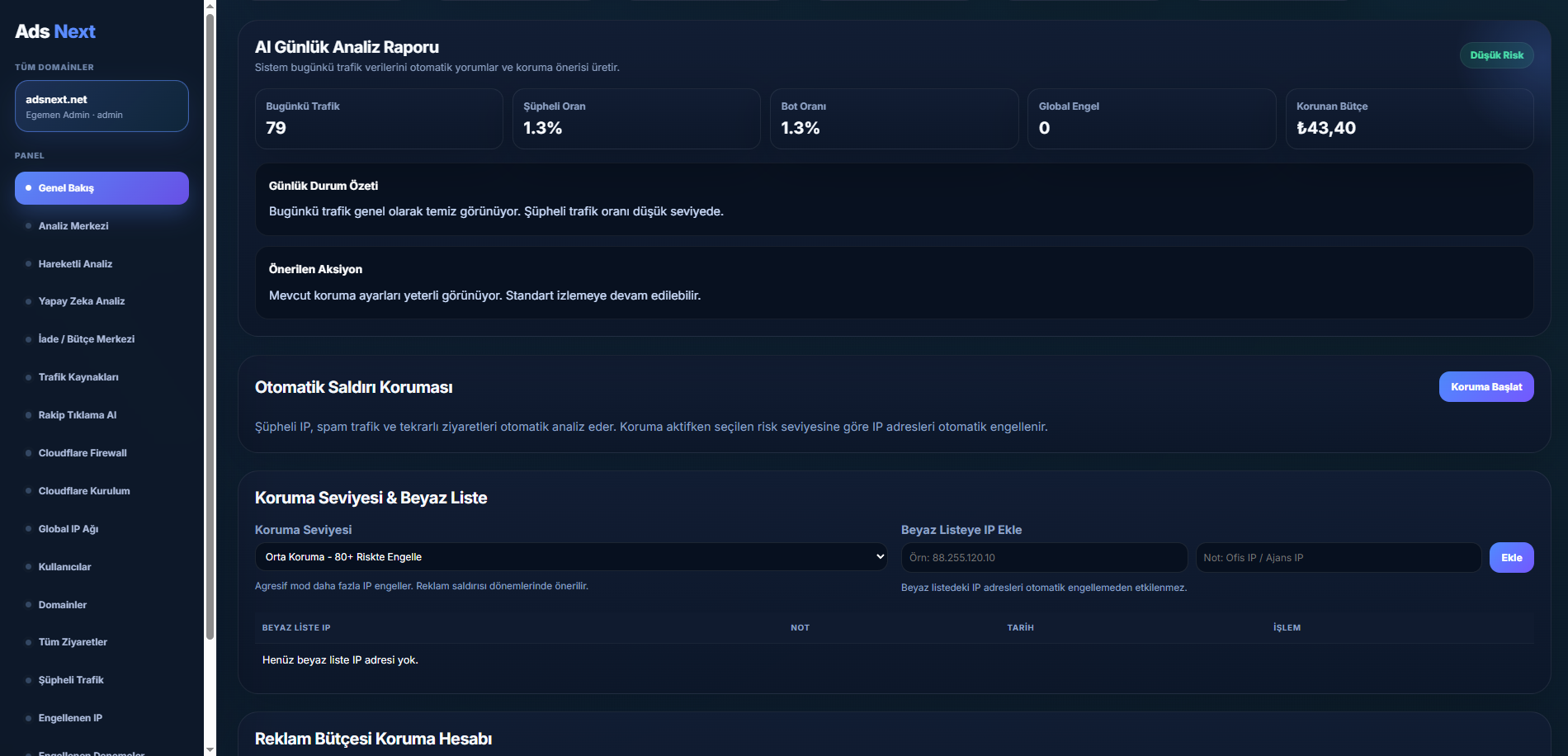The image size is (1568, 756).
Task: Click the Korunan Bütçe value ₺43,40
Action: [x=1326, y=128]
